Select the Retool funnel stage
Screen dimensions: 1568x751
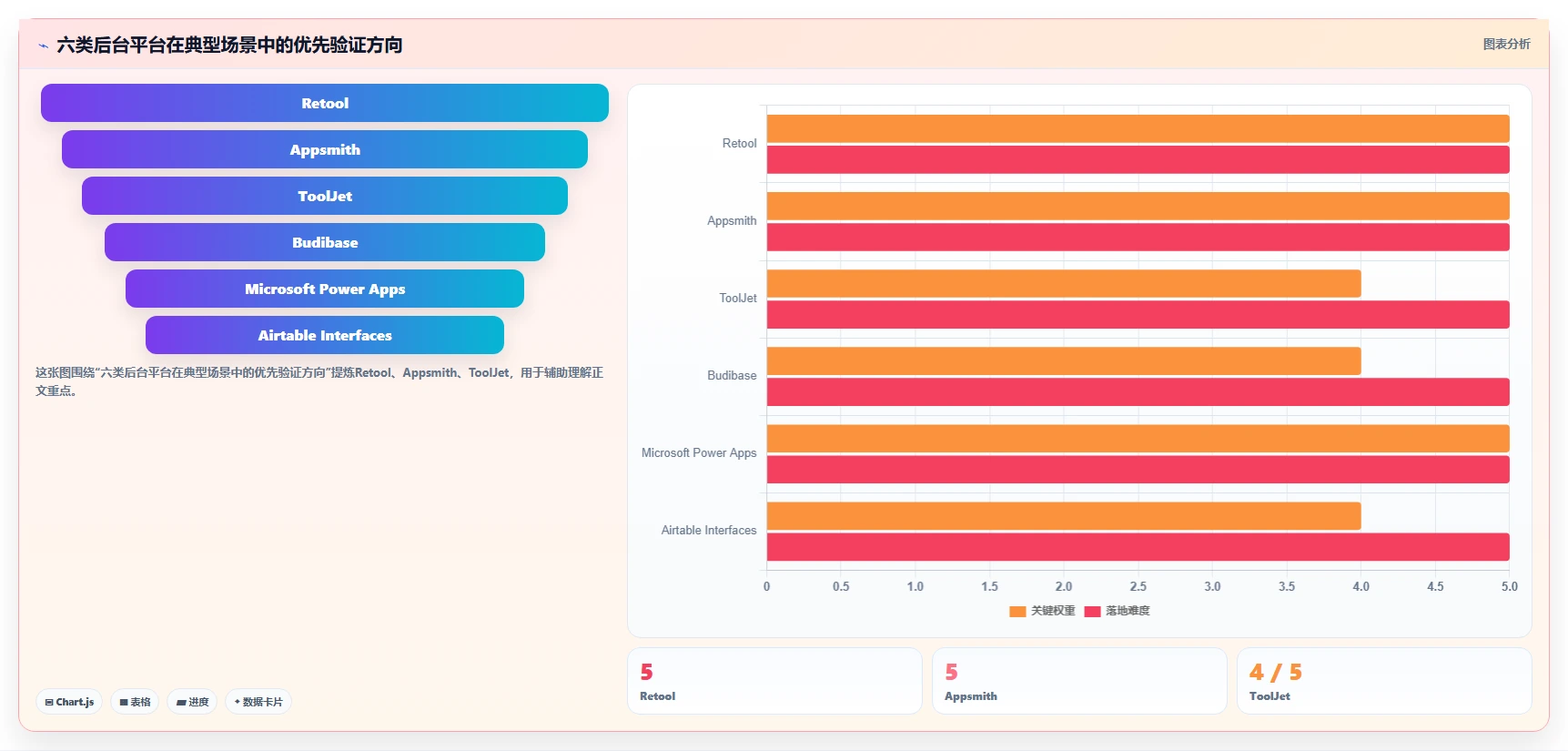point(325,103)
